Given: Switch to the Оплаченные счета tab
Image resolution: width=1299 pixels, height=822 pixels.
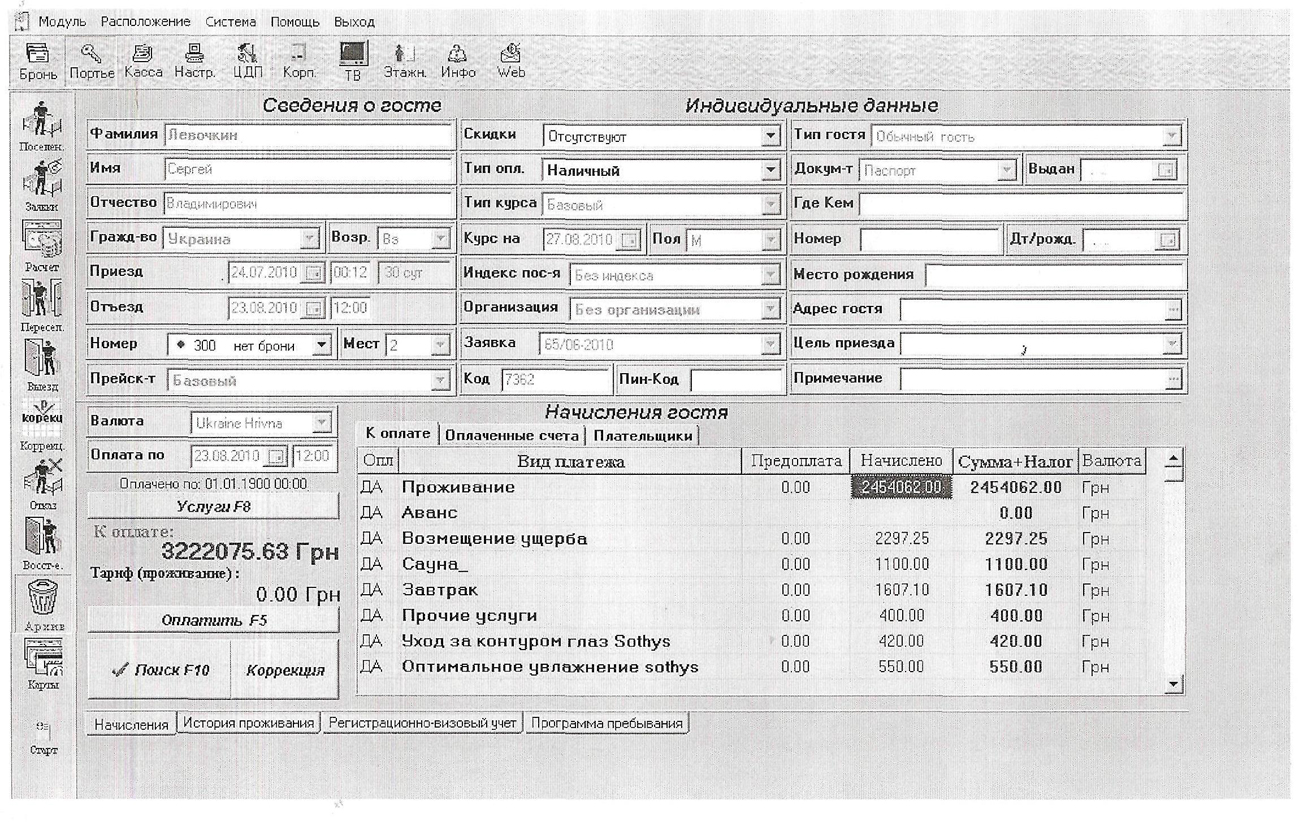Looking at the screenshot, I should pos(511,435).
